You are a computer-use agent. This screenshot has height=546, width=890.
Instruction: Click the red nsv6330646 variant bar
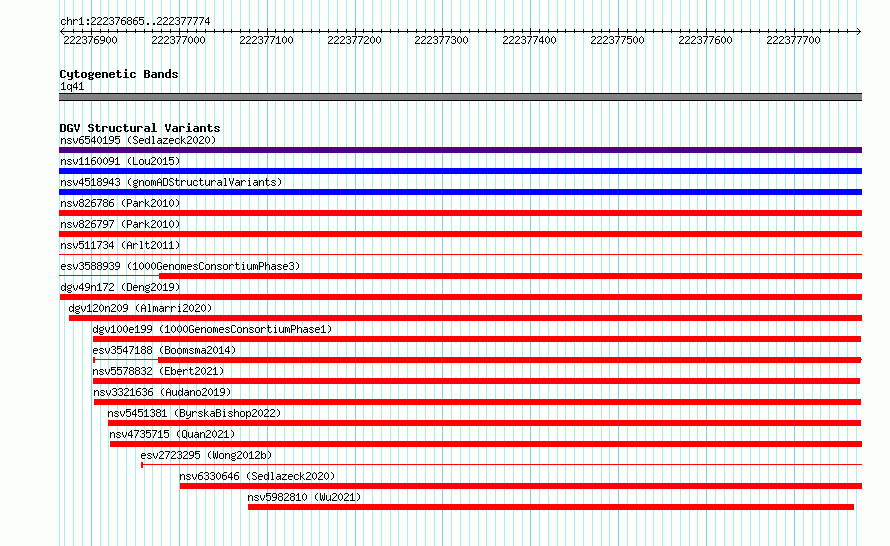pos(521,486)
